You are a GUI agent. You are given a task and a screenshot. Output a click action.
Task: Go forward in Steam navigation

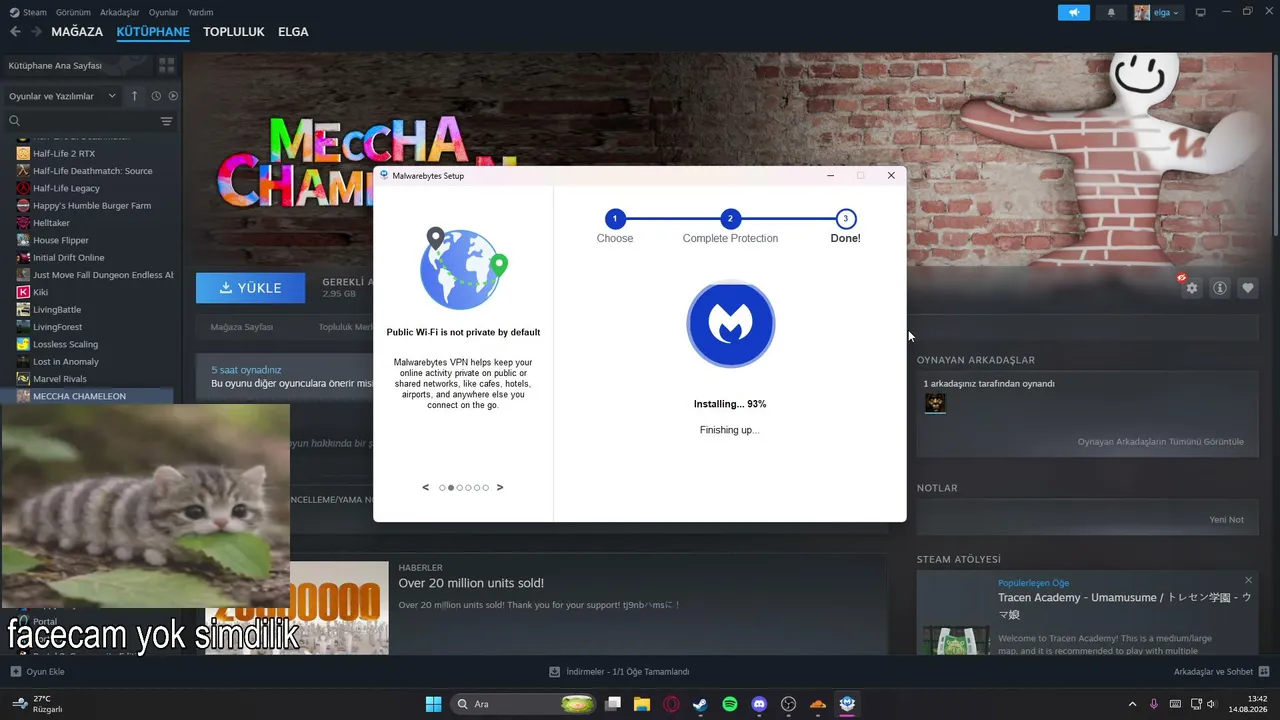[x=36, y=32]
